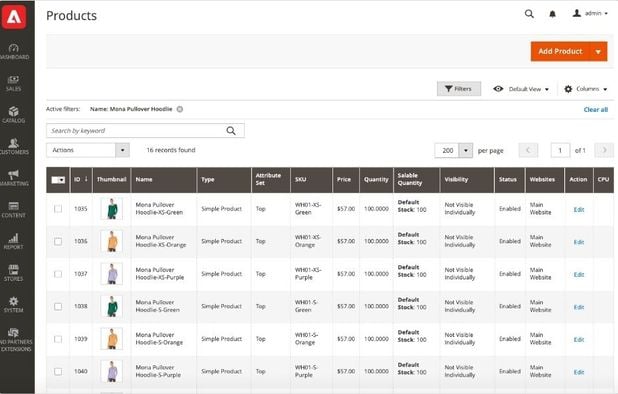Edit product Mona Pullover Hoodie-XS-Orange

click(x=579, y=242)
